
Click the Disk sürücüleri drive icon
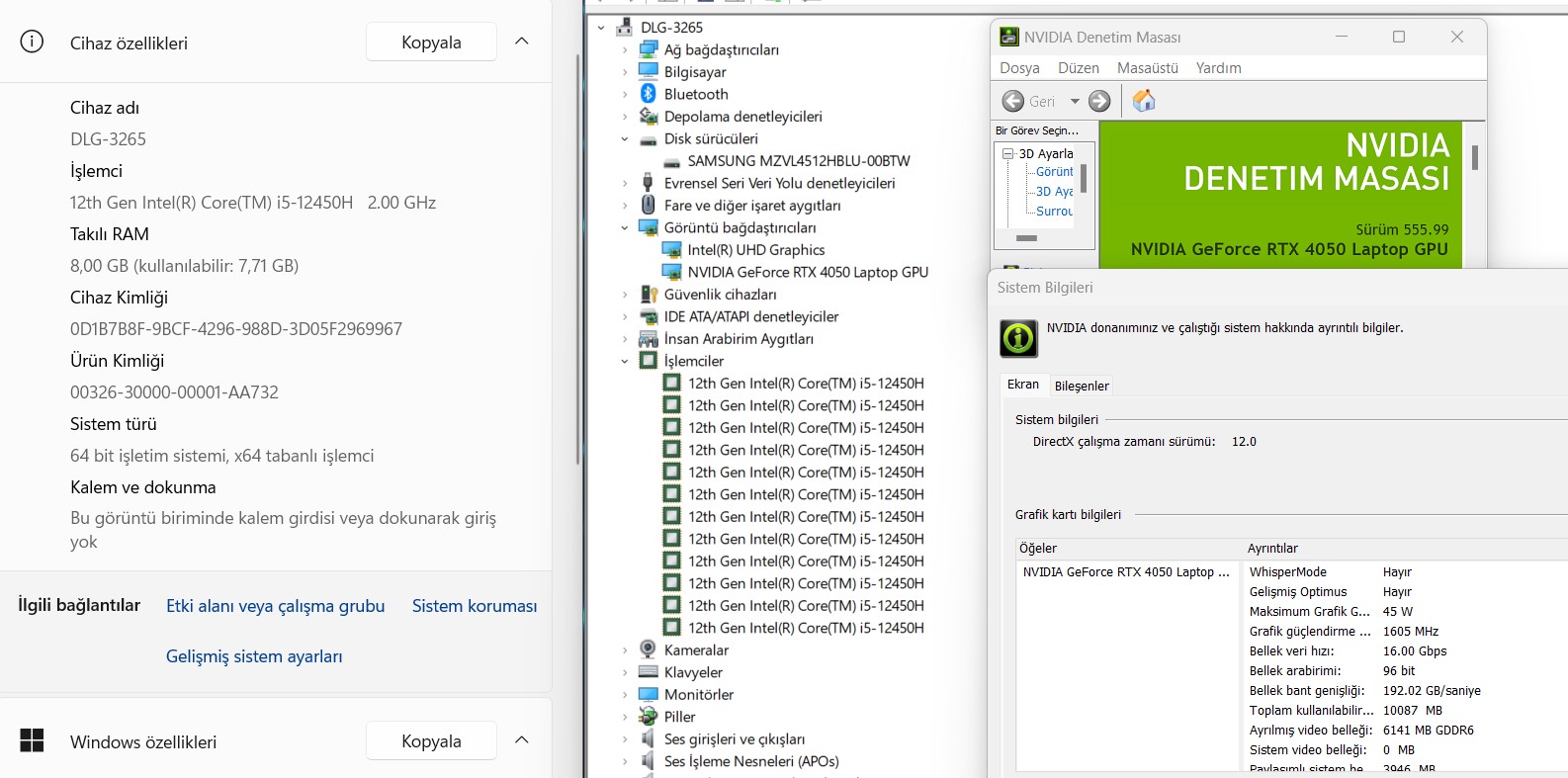point(649,139)
